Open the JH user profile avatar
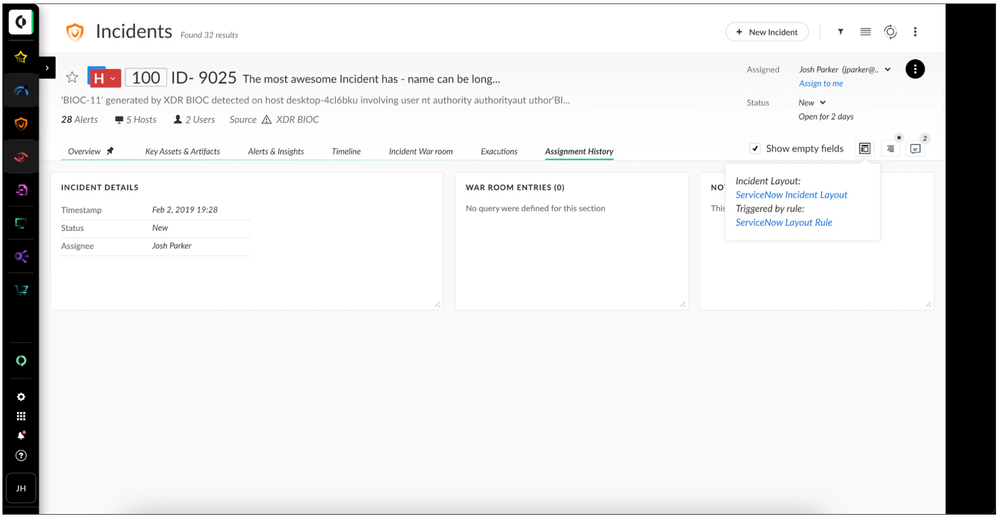 21,488
